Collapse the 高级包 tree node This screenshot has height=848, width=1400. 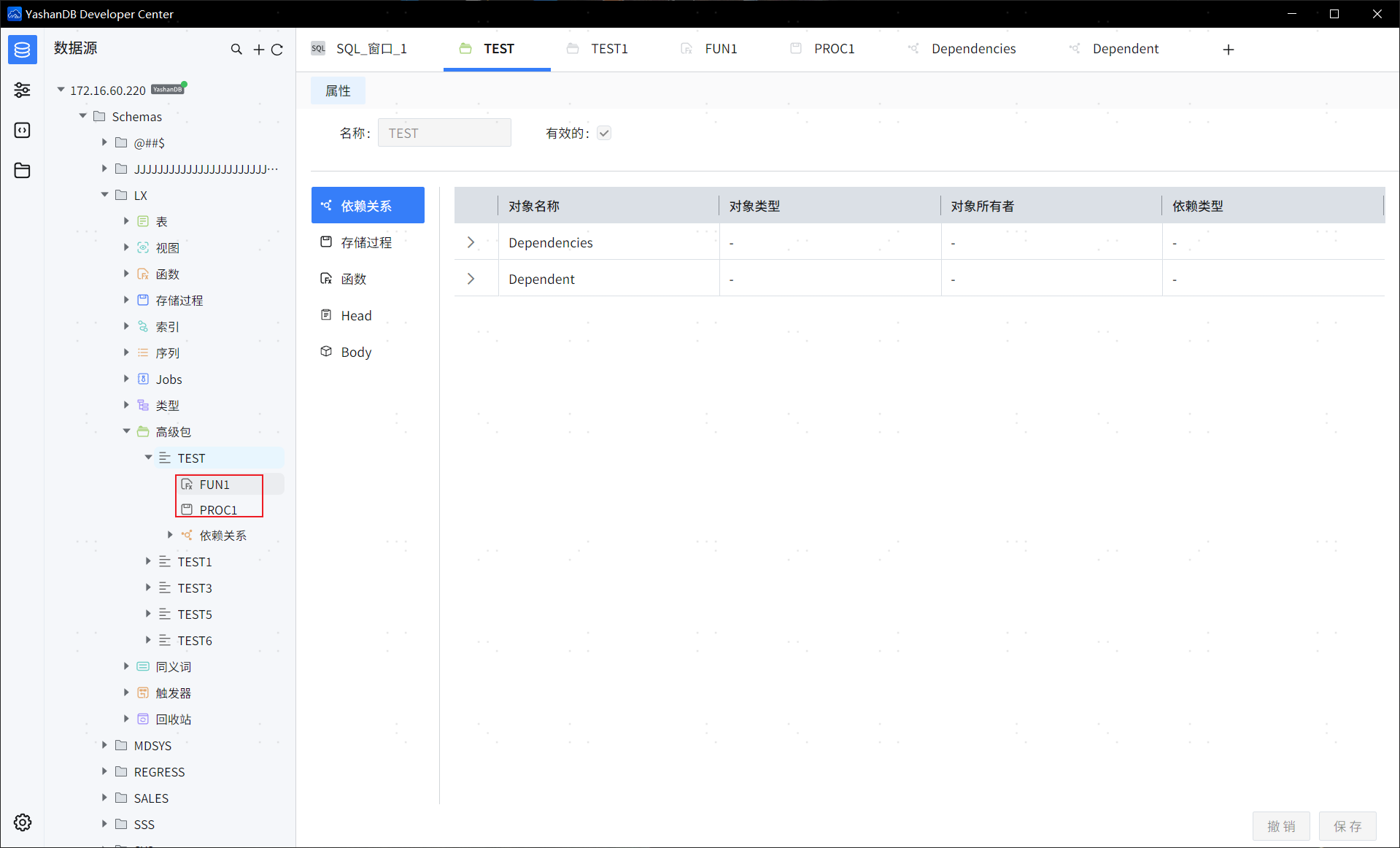(x=127, y=431)
